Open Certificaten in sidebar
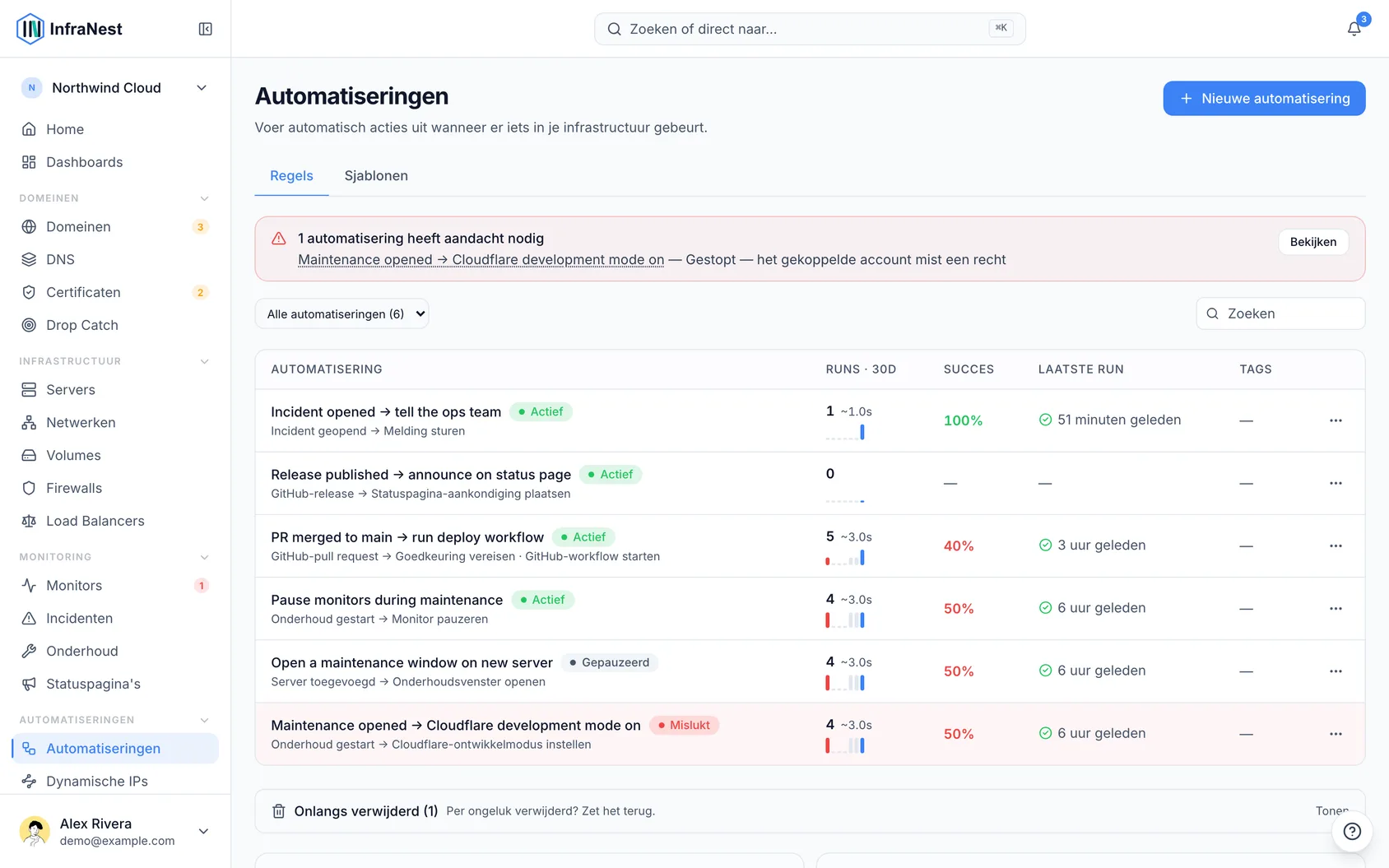1389x868 pixels. (115, 292)
